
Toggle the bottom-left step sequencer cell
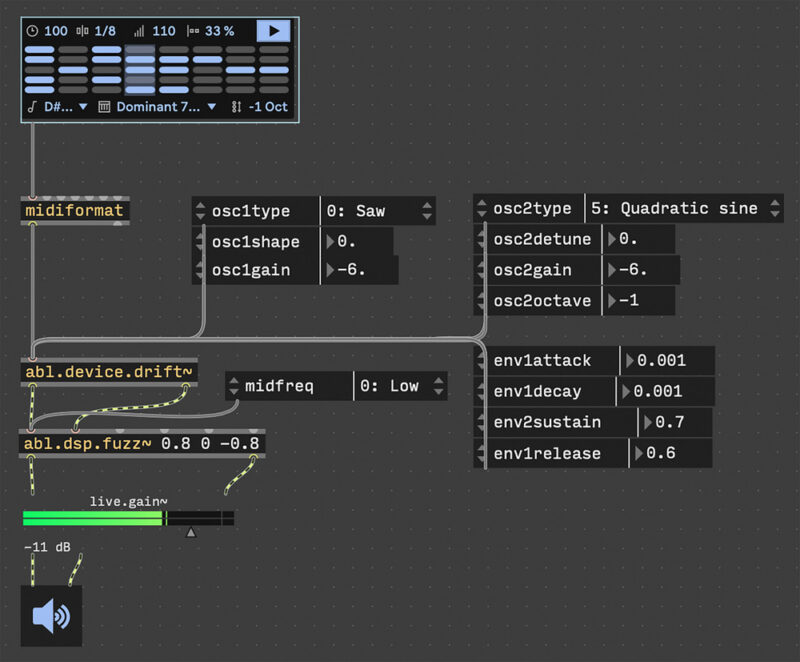coord(39,89)
